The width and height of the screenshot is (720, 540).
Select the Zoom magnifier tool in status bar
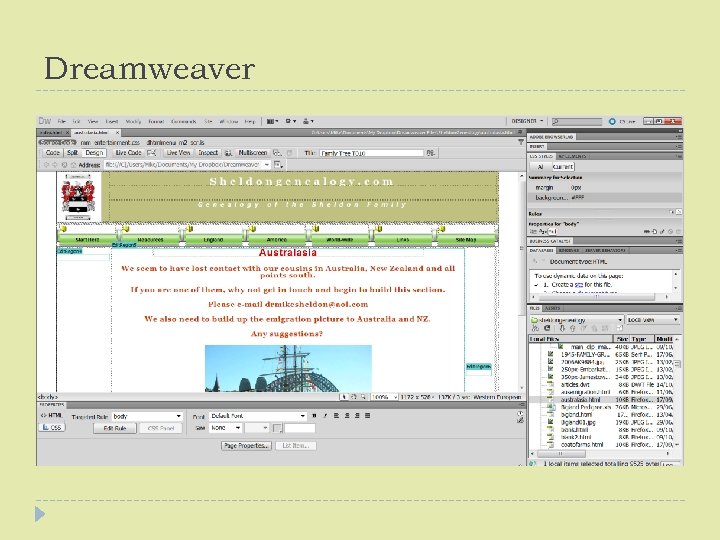[x=363, y=397]
